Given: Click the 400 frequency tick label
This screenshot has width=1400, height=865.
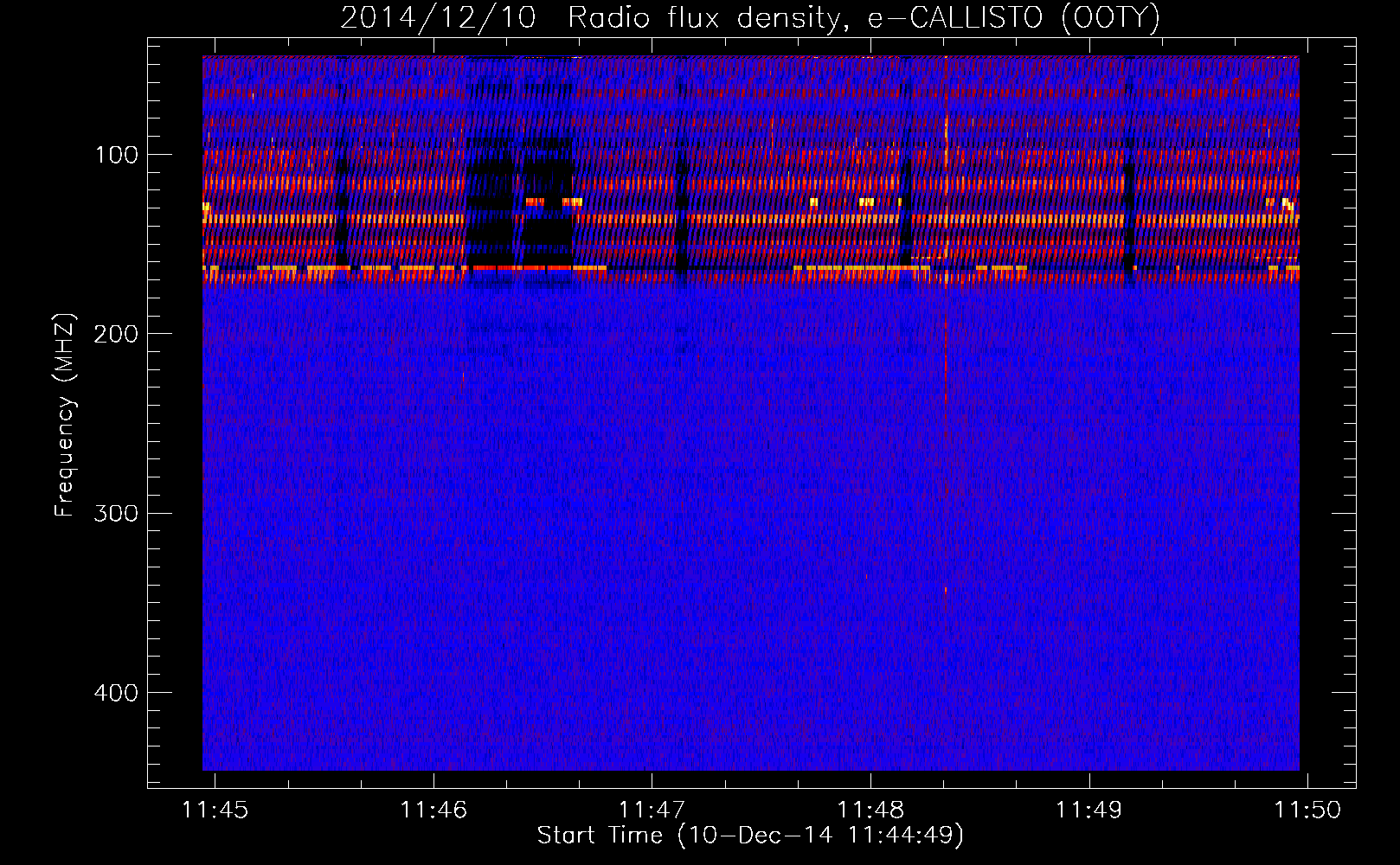Looking at the screenshot, I should [x=116, y=693].
